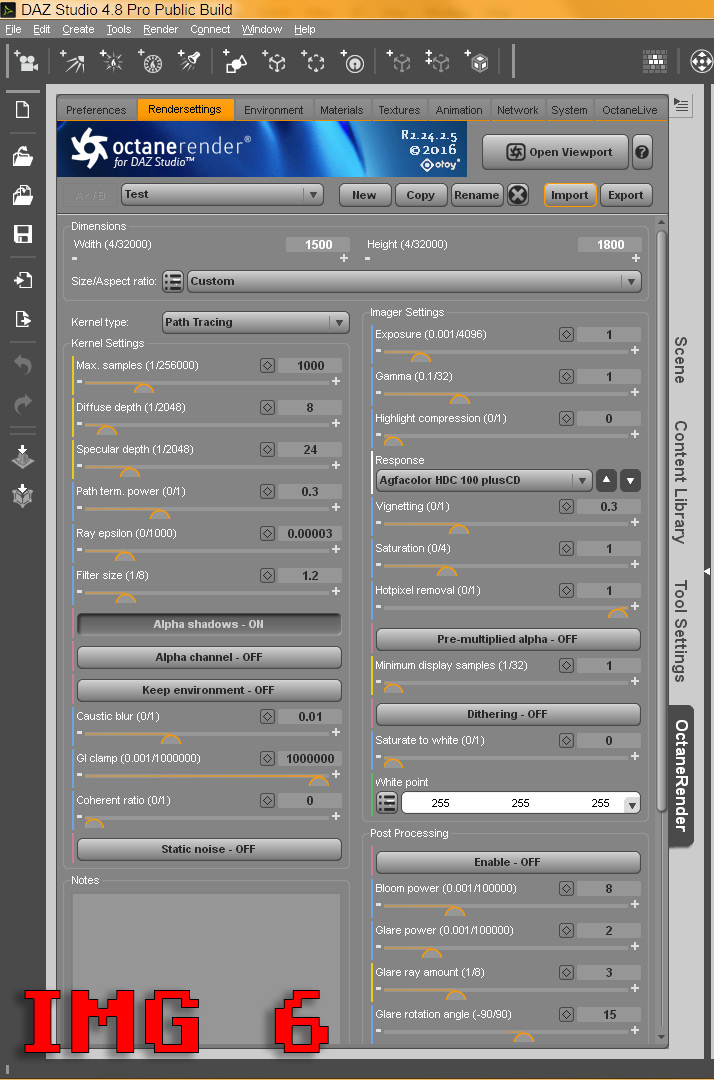The image size is (714, 1080).
Task: Toggle Alpha shadows - ON button
Action: [209, 624]
